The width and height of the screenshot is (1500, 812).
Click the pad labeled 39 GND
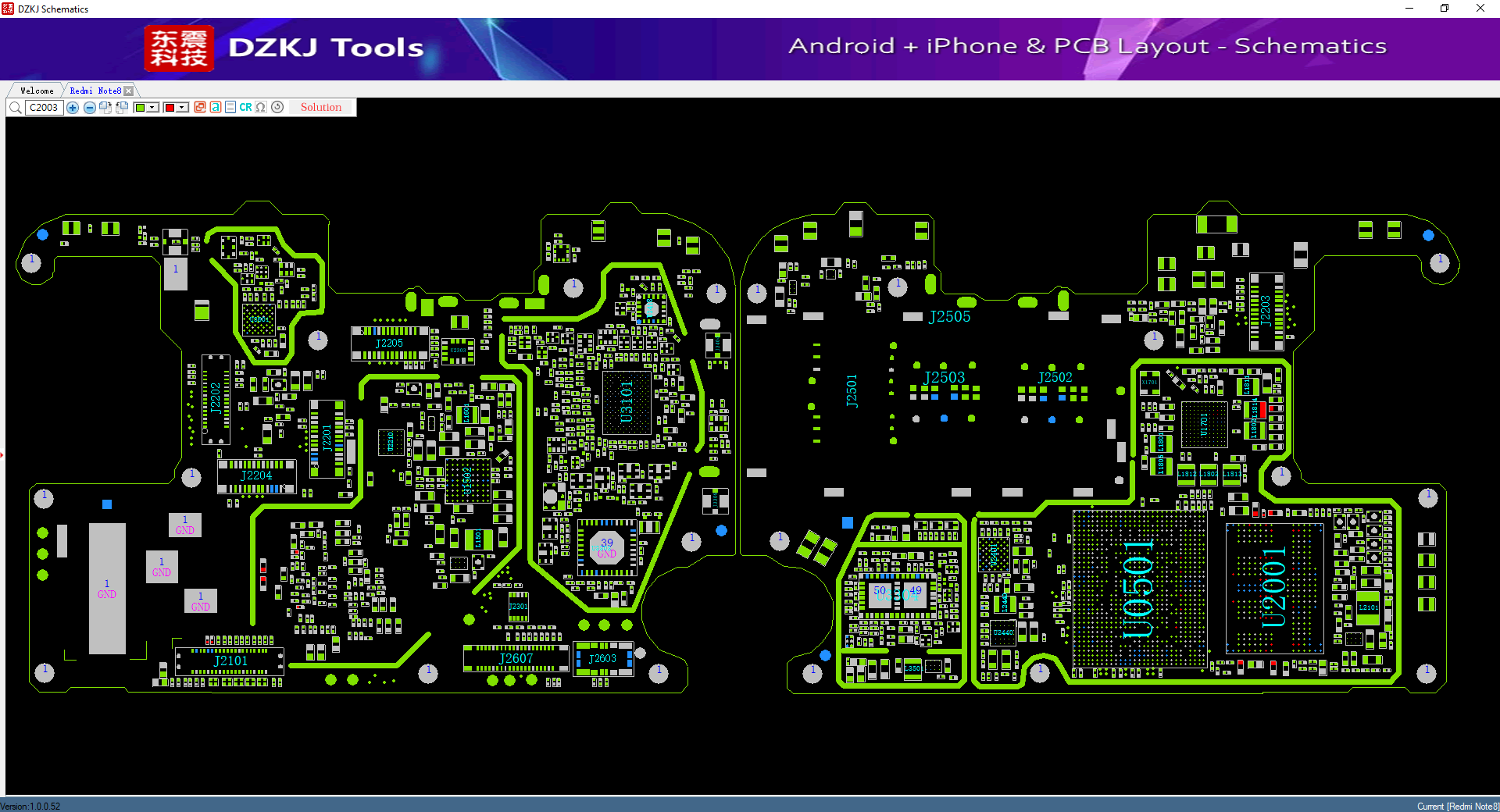coord(607,547)
